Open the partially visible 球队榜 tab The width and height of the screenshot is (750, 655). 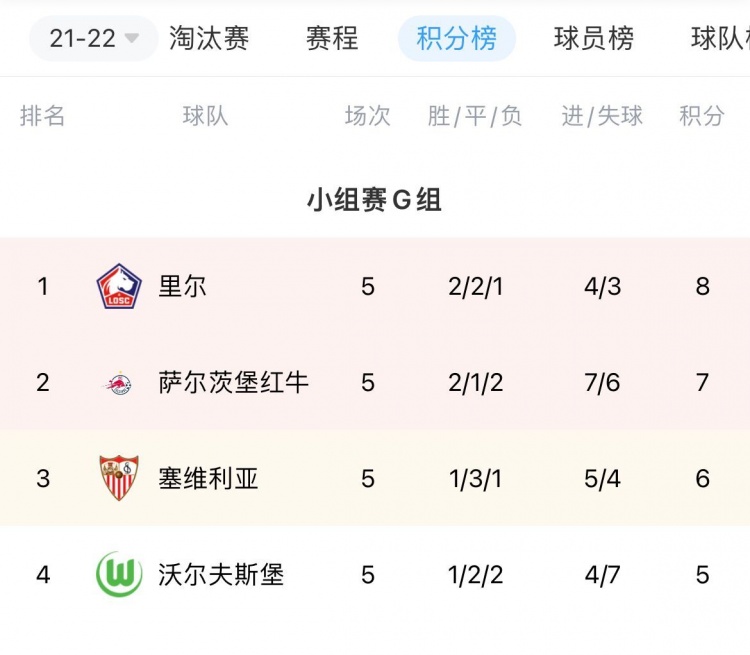(x=720, y=38)
